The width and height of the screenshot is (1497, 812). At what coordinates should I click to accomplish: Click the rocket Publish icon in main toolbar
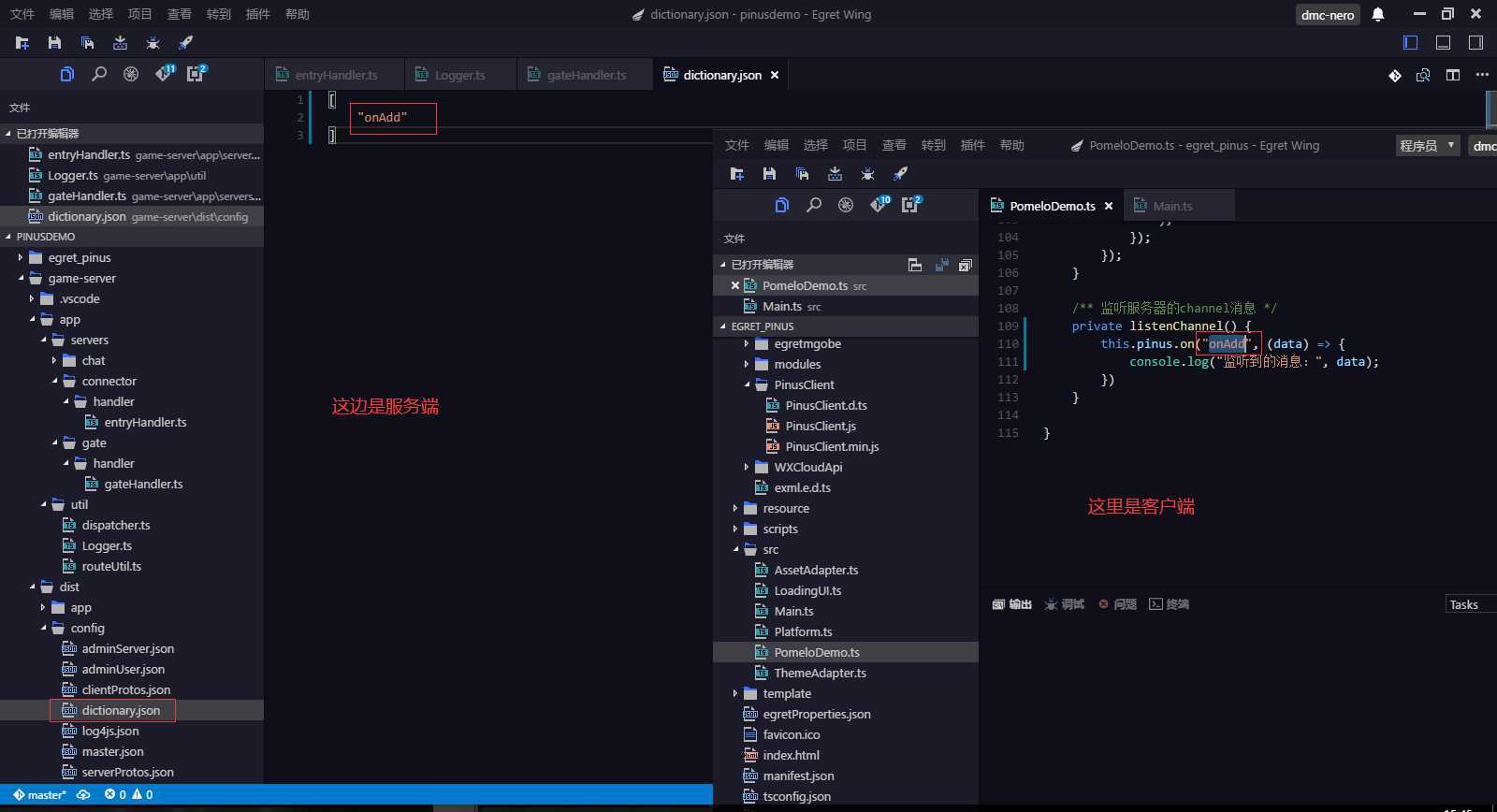pos(185,43)
